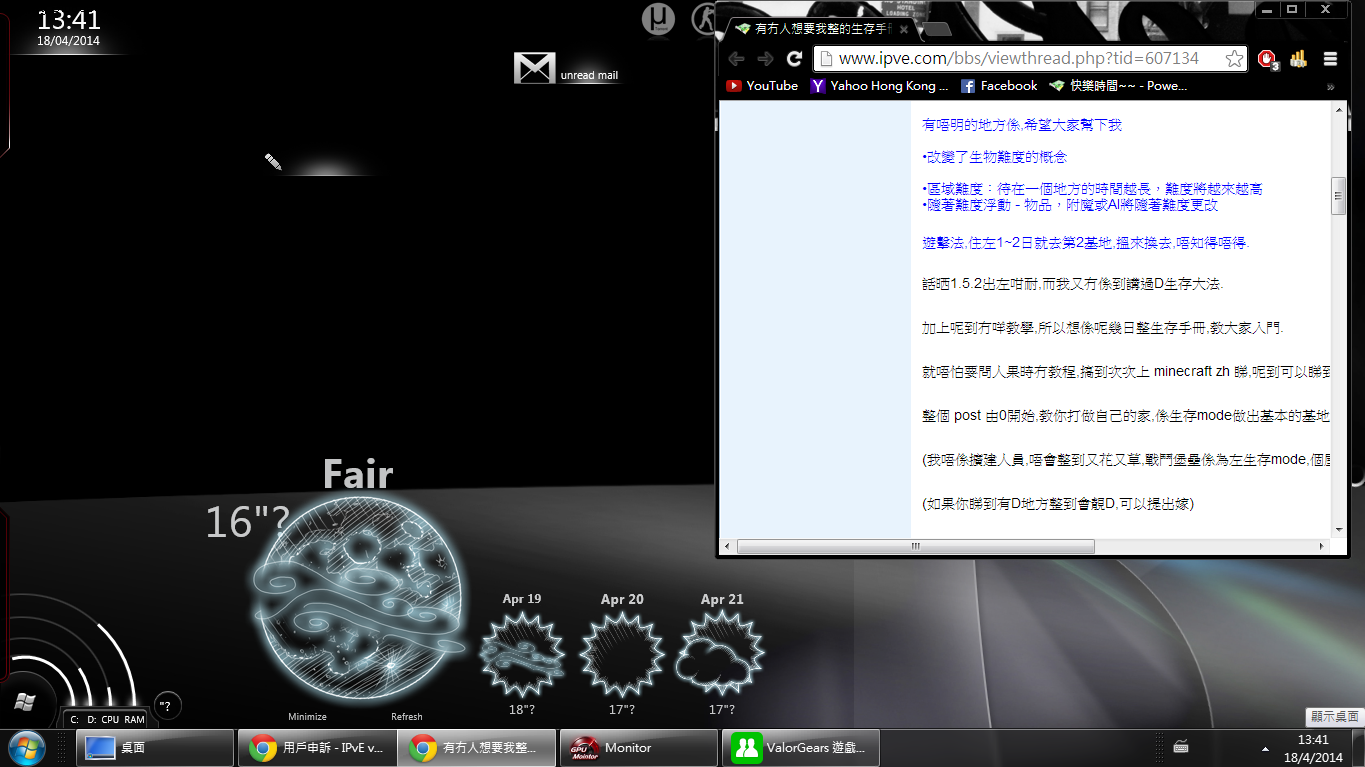Viewport: 1365px width, 767px height.
Task: Open the 桌面 desktop toolbar item
Action: pyautogui.click(x=156, y=747)
